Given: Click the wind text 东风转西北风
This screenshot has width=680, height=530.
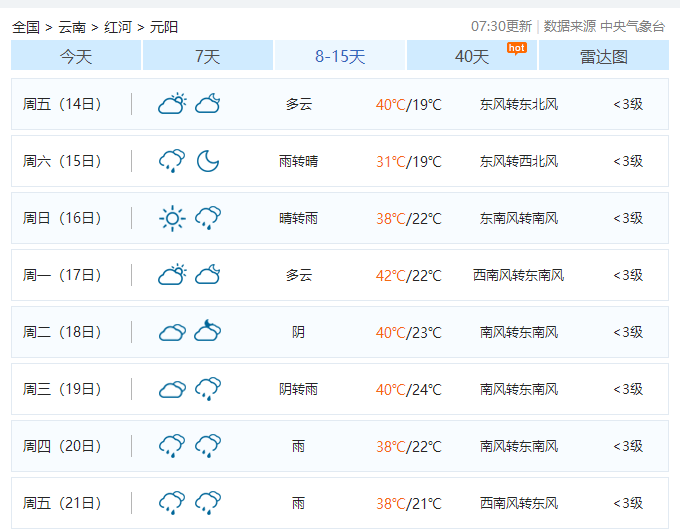Looking at the screenshot, I should click(519, 161).
